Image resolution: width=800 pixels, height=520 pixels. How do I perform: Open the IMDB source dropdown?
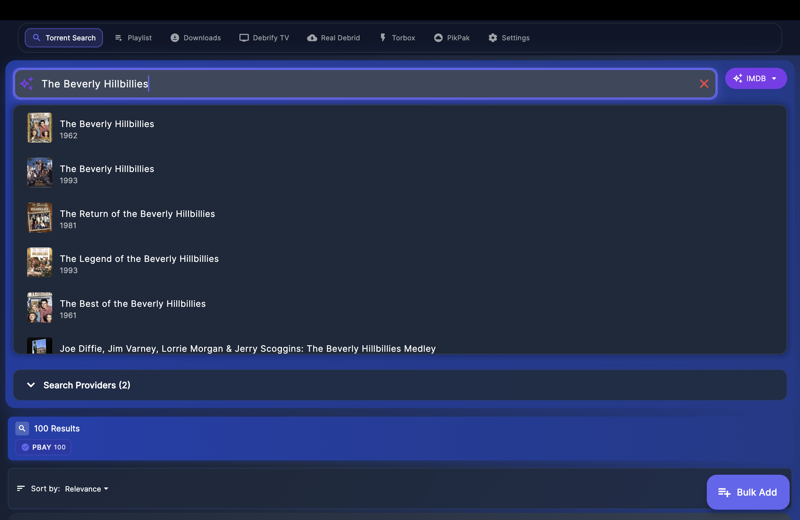coord(755,78)
